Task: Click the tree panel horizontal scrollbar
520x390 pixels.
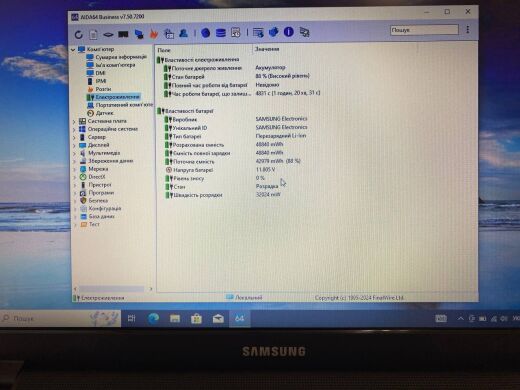Action: [111, 289]
